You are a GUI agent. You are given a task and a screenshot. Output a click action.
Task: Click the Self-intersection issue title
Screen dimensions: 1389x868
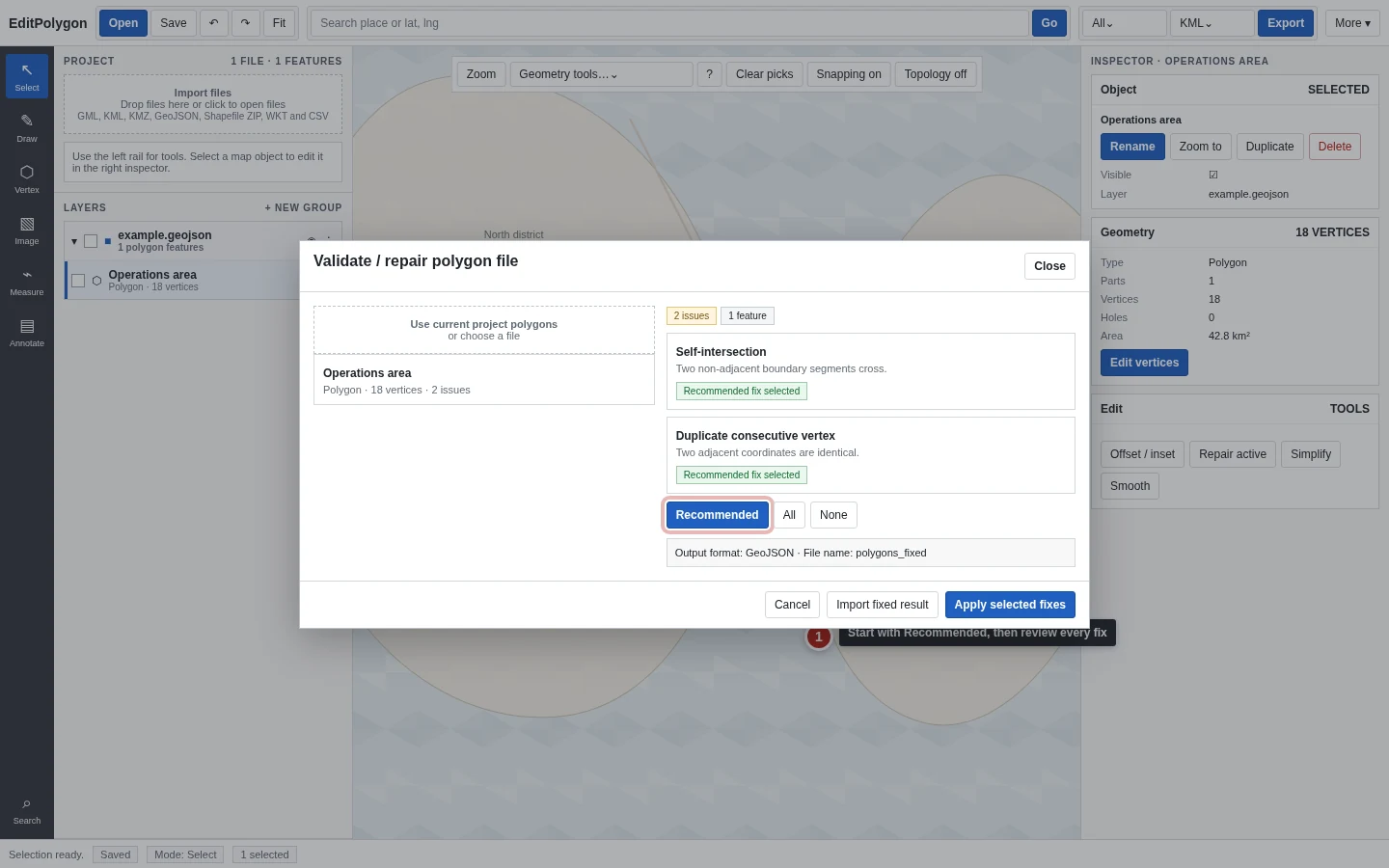pyautogui.click(x=721, y=352)
